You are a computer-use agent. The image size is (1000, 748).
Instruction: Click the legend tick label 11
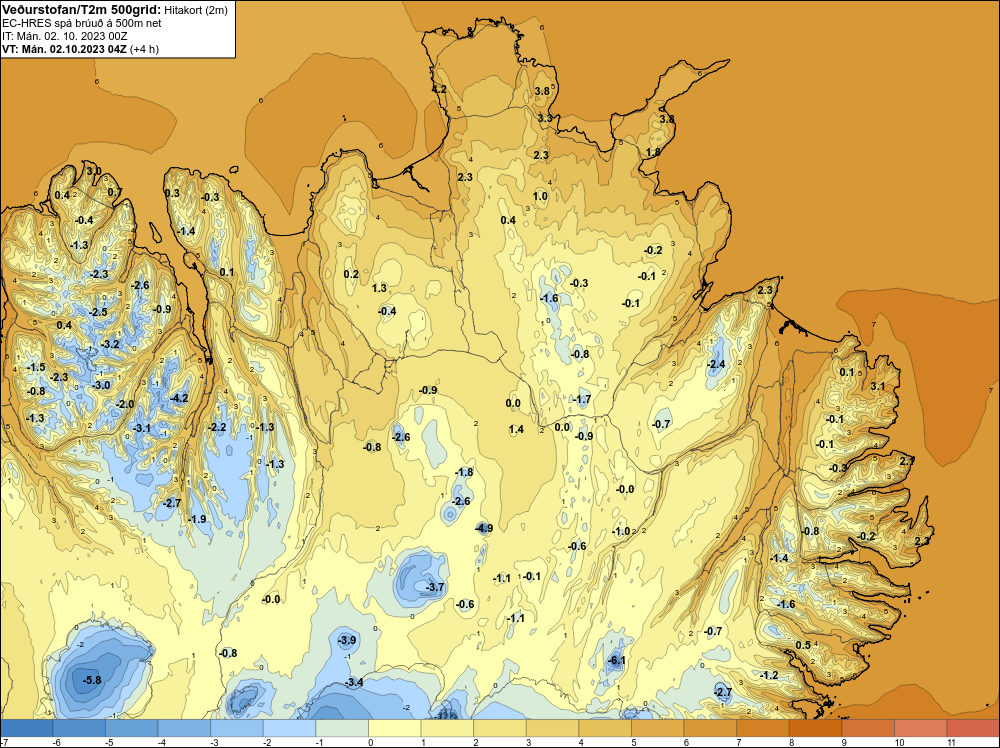click(951, 742)
